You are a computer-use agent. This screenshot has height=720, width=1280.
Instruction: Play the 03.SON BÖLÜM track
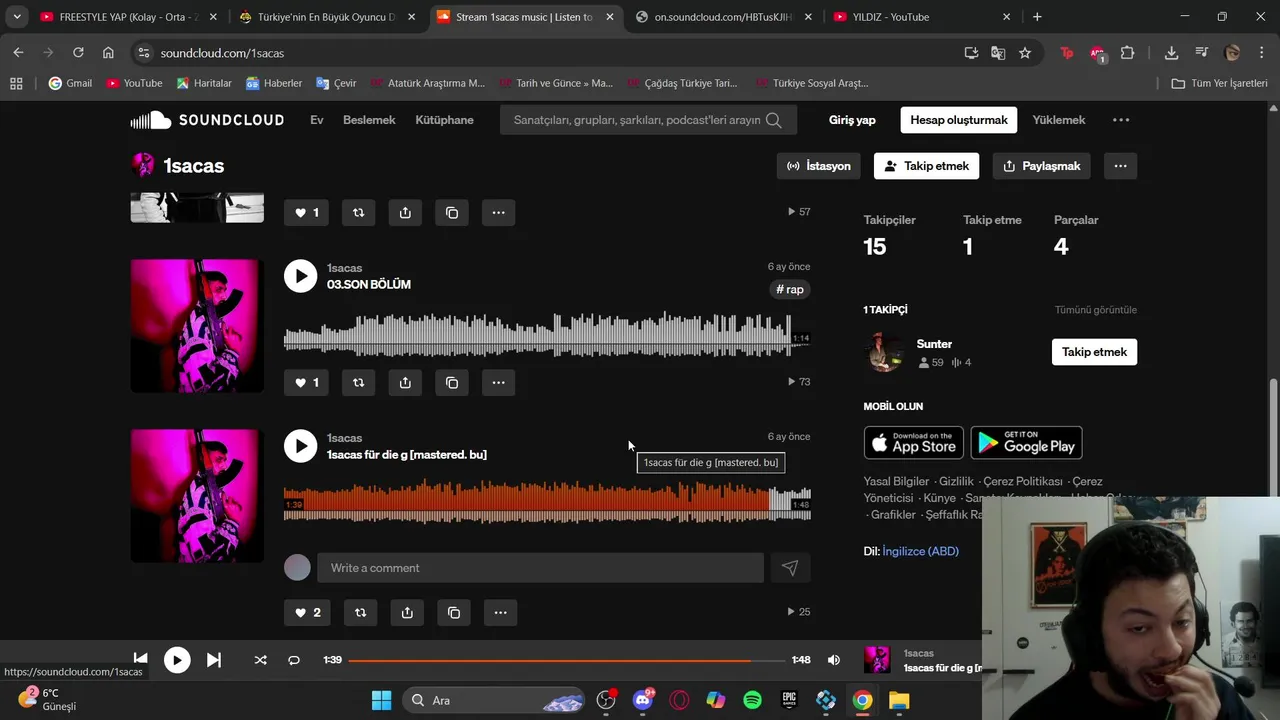[x=300, y=276]
